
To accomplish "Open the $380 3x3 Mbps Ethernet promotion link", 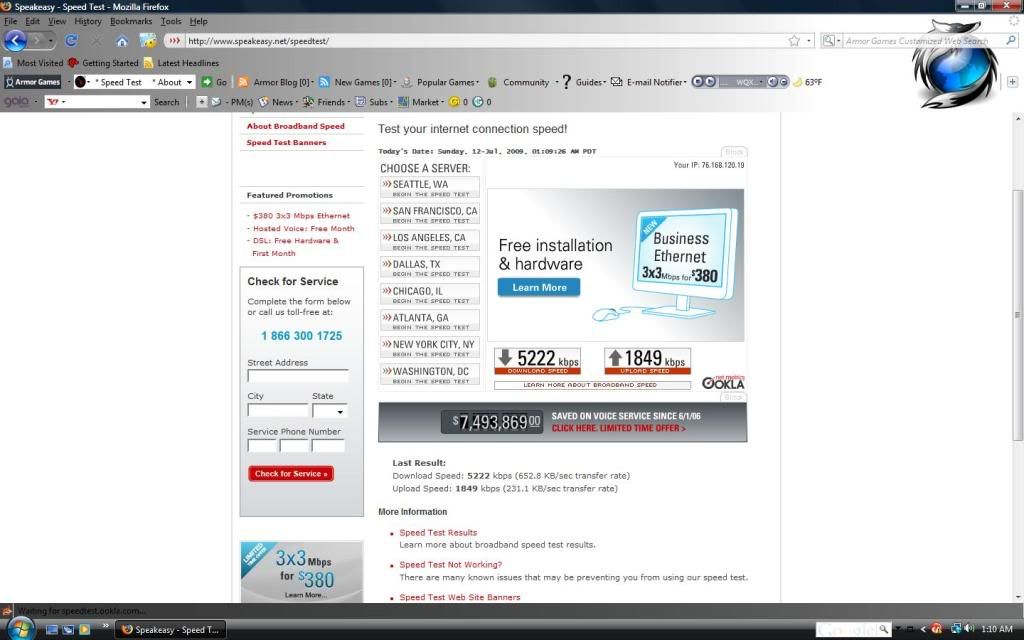I will click(x=301, y=216).
